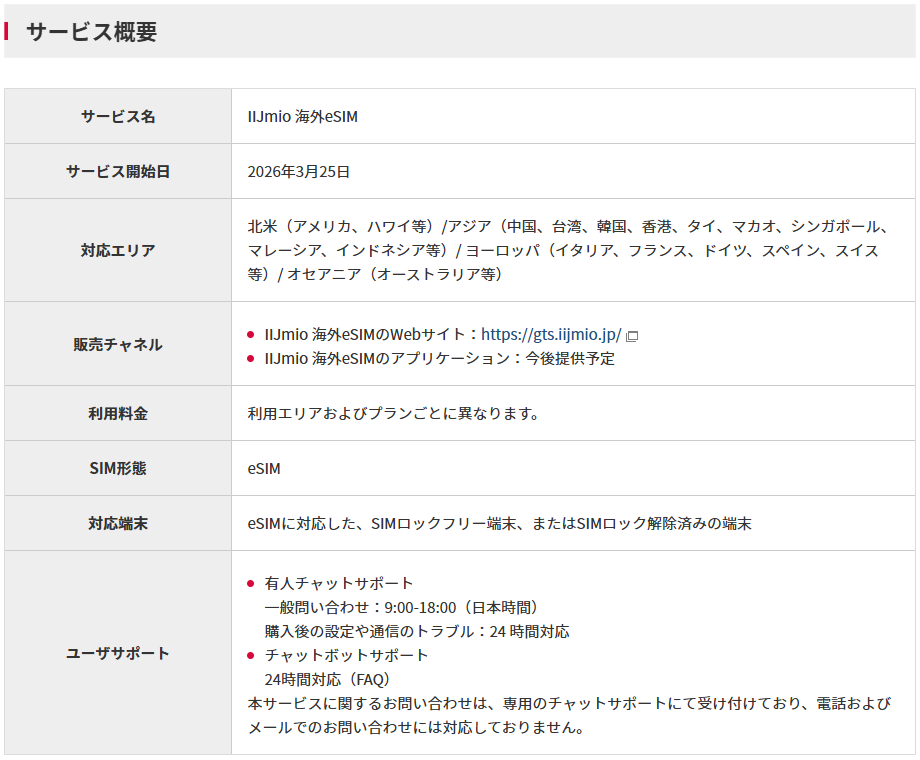
Task: Select the 販売チャネル header cell
Action: click(118, 344)
